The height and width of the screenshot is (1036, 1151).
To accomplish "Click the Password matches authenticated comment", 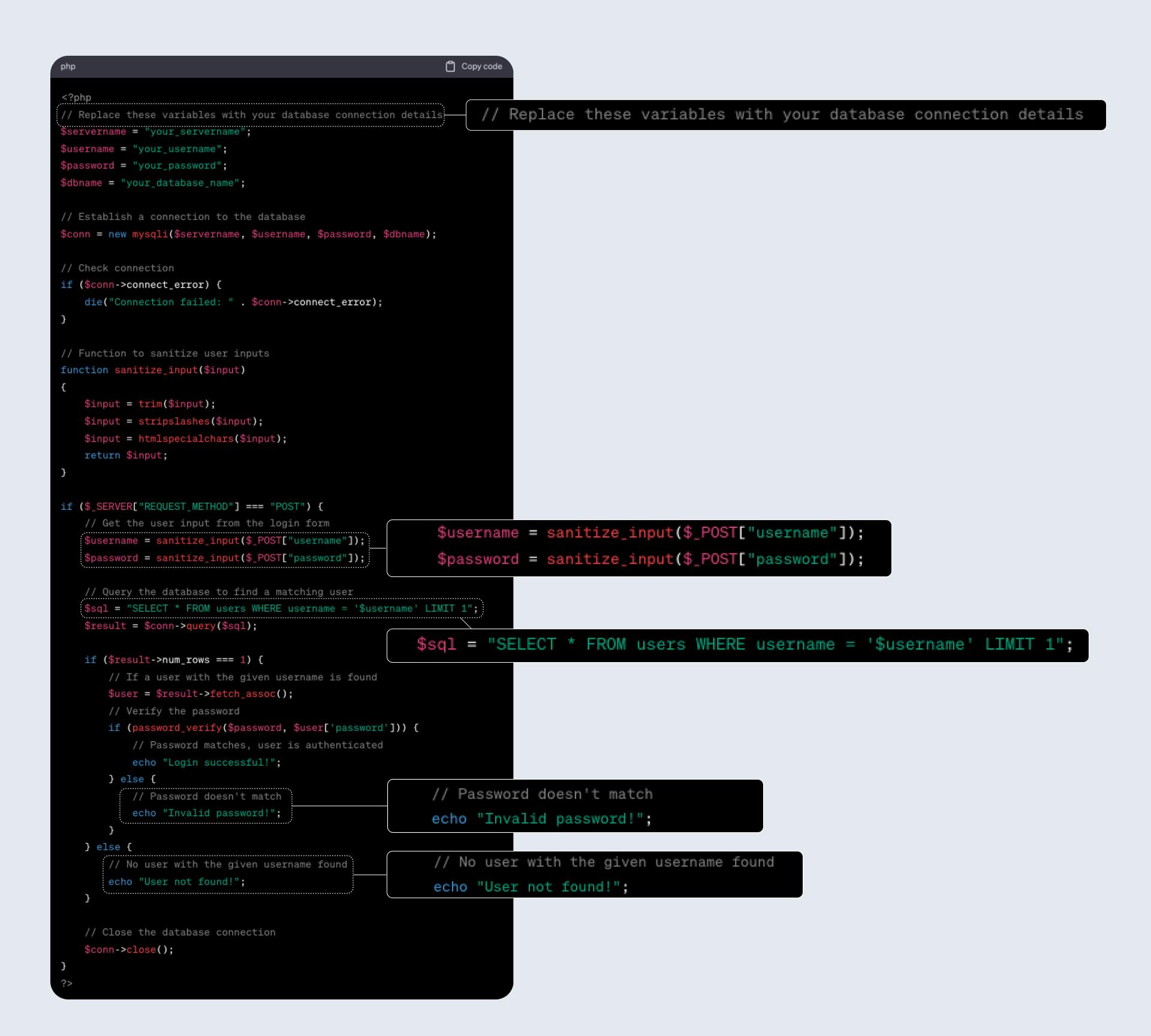I will pos(258,745).
